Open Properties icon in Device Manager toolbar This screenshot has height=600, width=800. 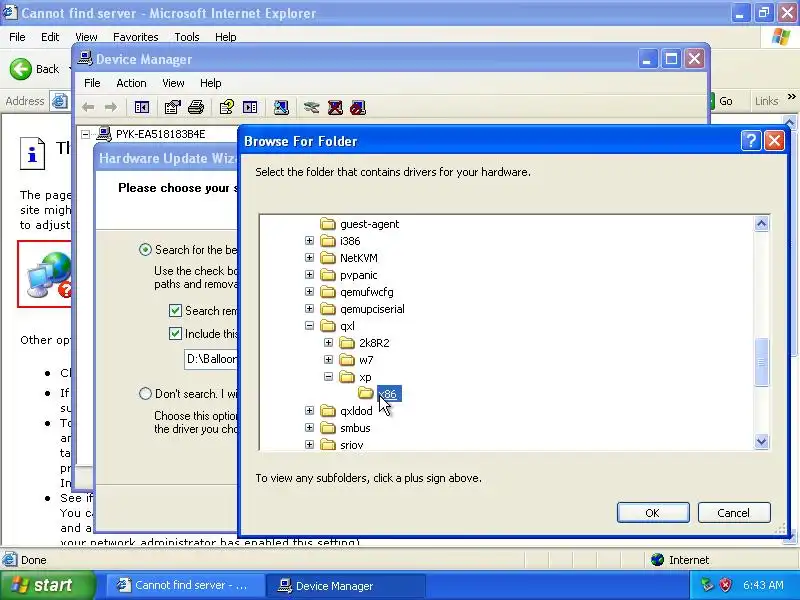coord(172,107)
